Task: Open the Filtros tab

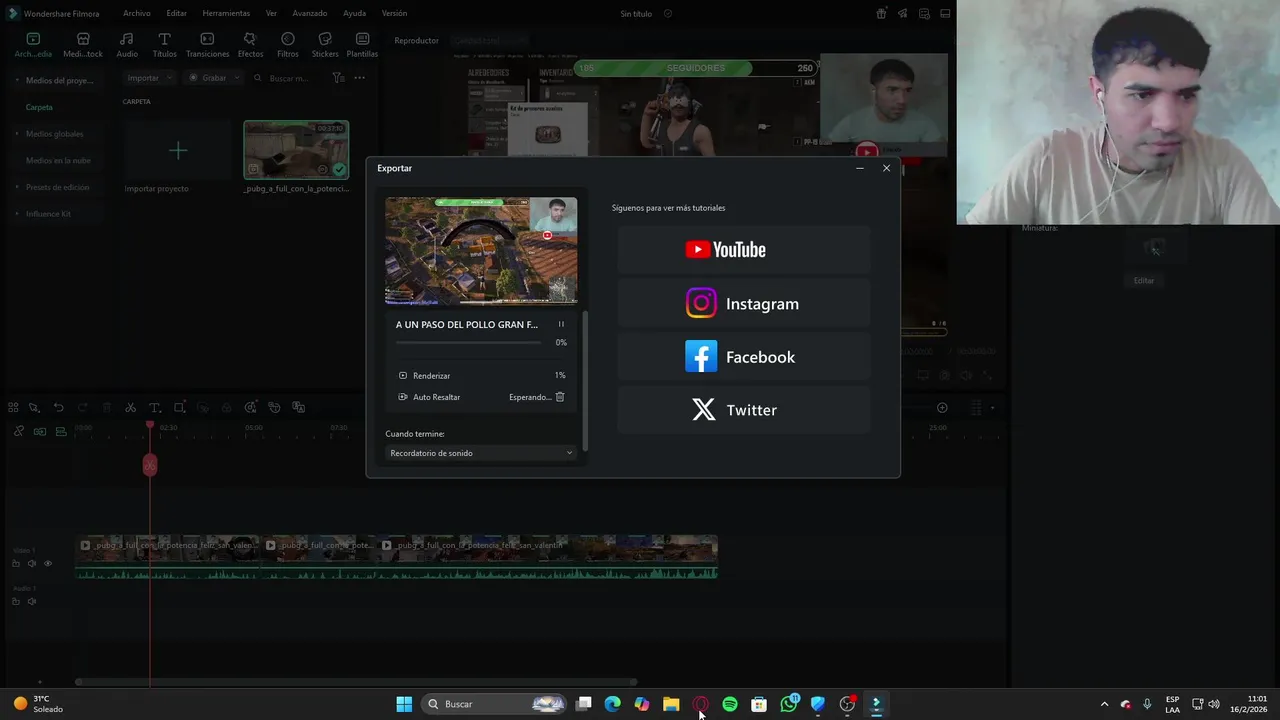Action: point(288,45)
